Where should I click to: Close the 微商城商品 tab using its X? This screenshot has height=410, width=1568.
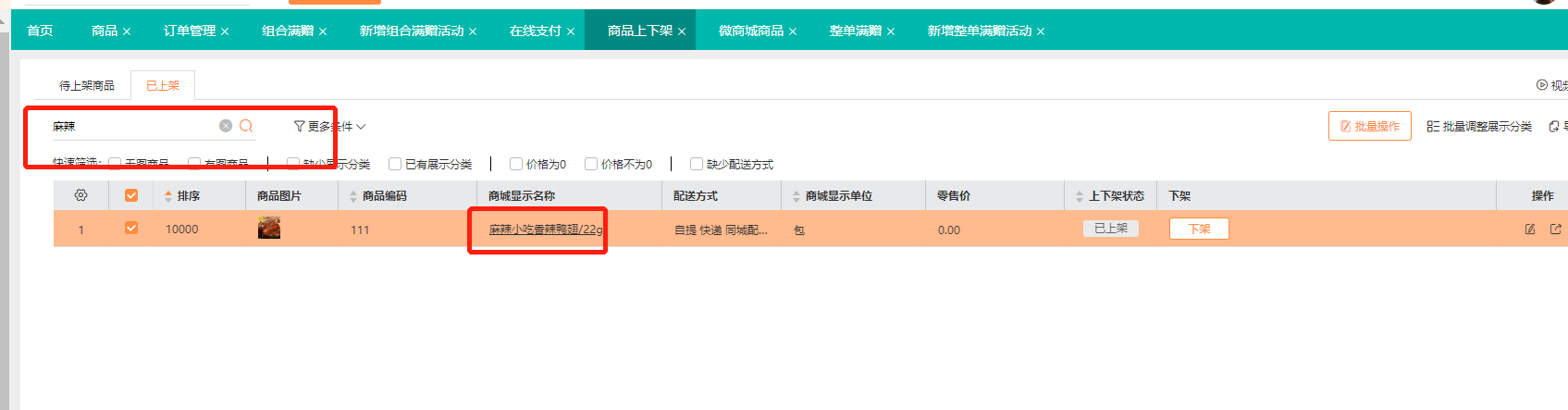pos(793,31)
